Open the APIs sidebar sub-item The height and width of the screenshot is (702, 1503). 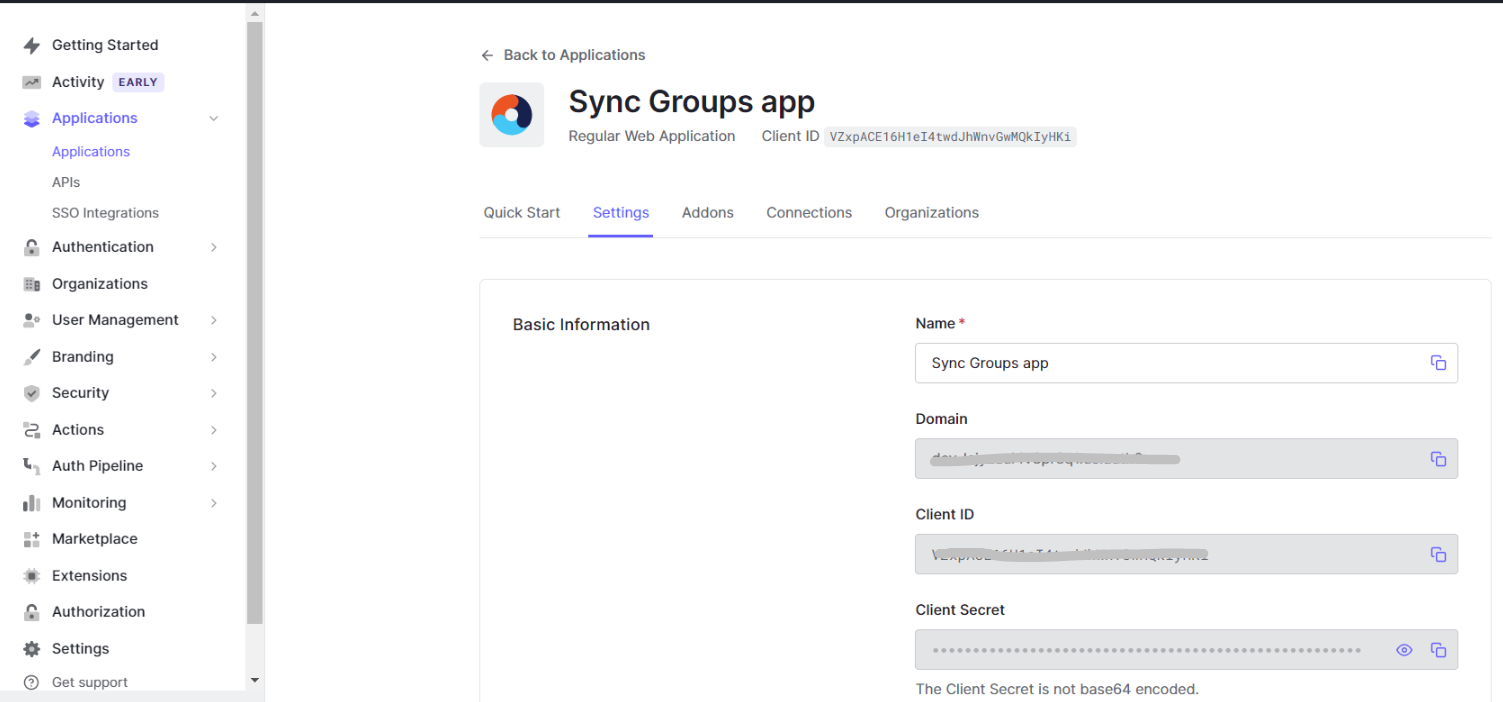(66, 182)
